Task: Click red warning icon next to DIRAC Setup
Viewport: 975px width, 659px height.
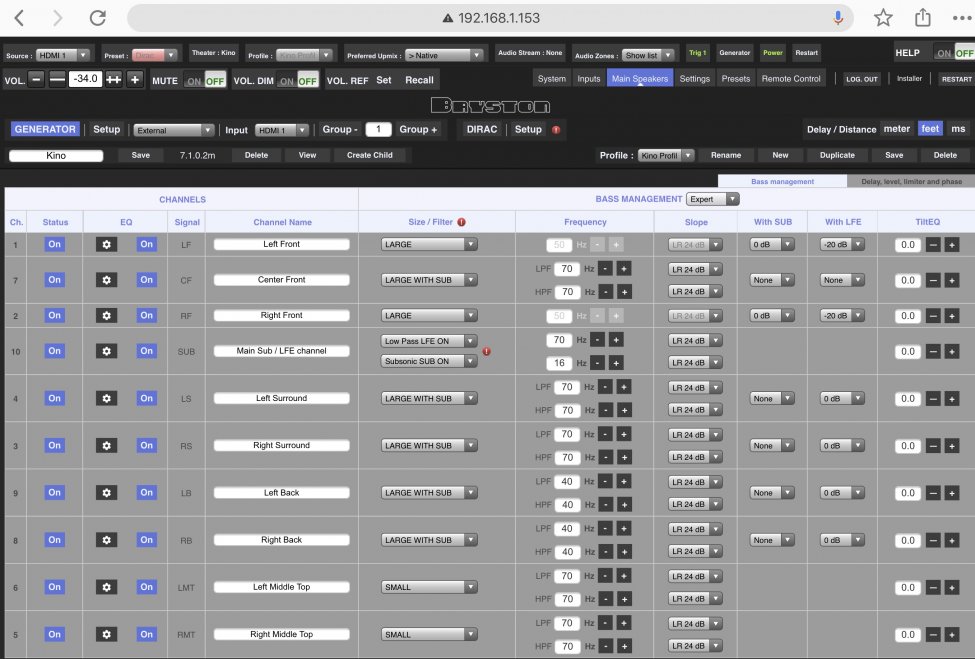Action: click(556, 130)
